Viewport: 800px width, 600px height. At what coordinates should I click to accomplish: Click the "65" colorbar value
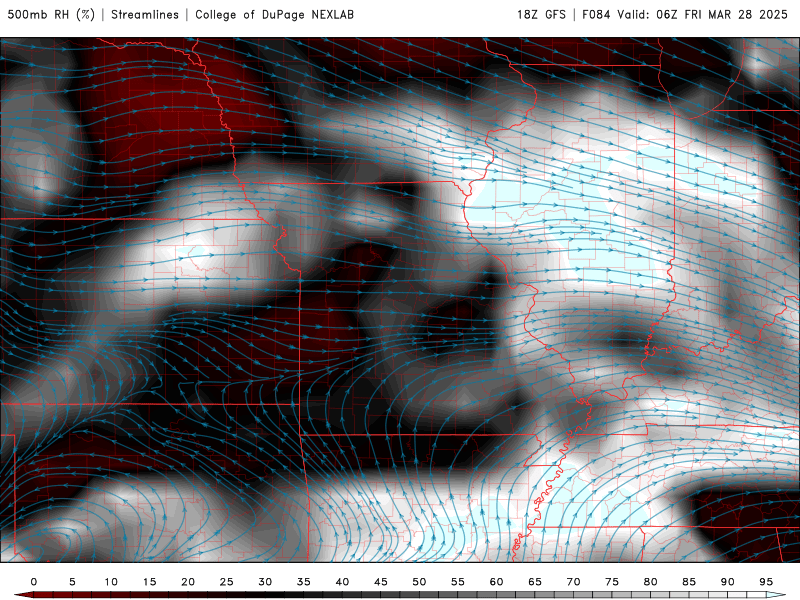pos(535,582)
